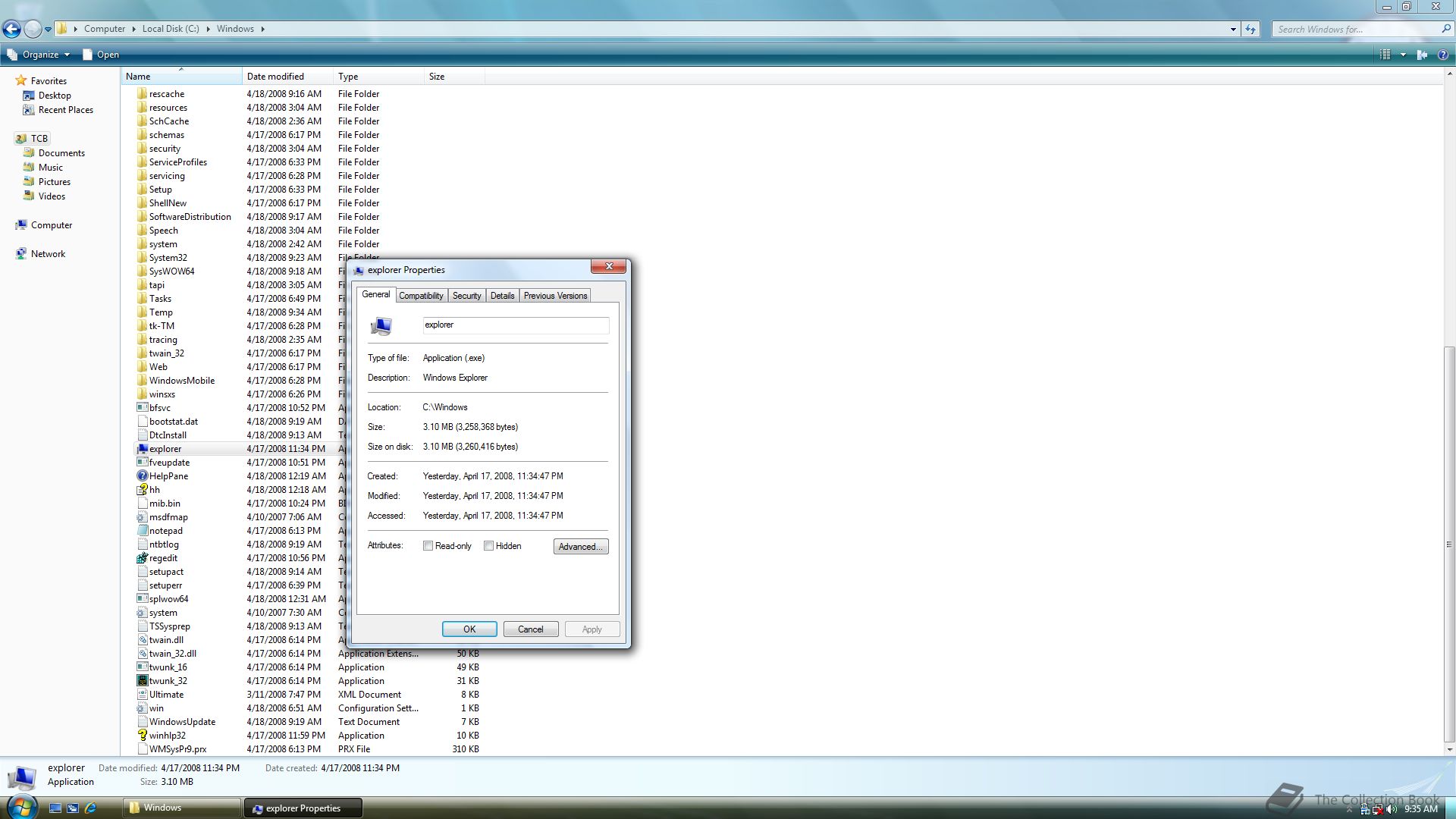
Task: Click Cancel in explorer Properties
Action: click(531, 629)
